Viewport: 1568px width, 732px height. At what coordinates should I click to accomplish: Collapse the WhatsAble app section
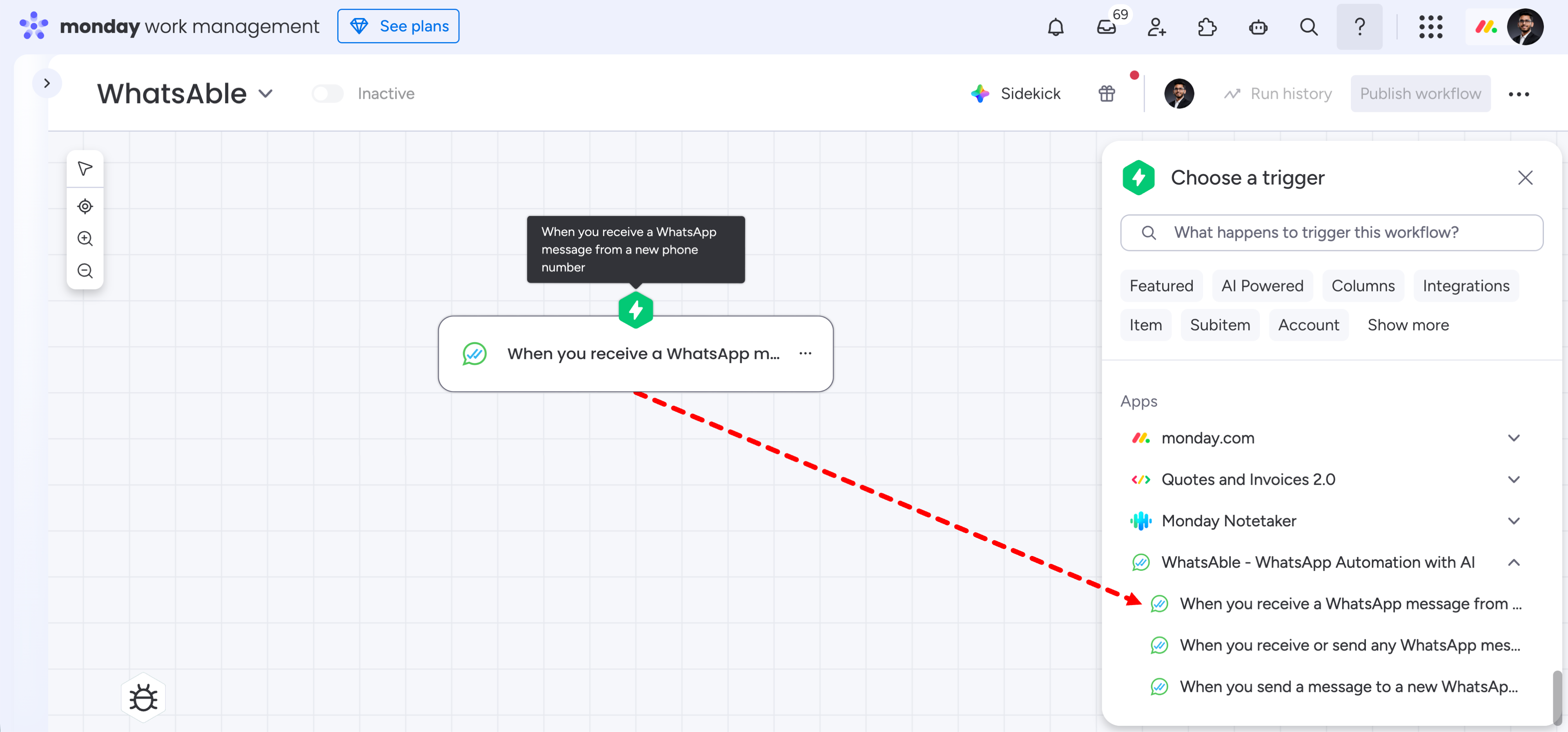pos(1514,562)
